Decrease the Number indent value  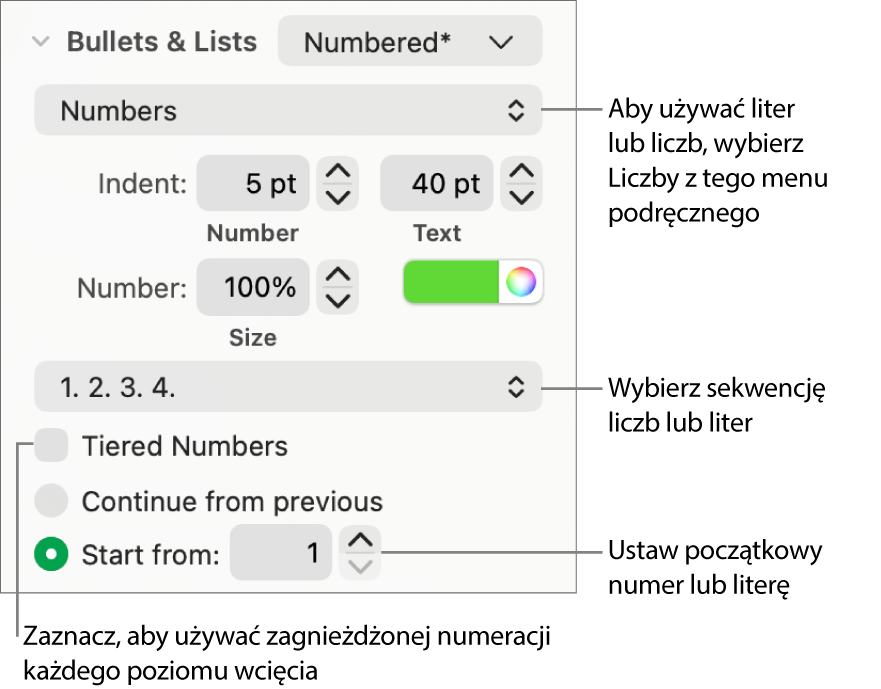point(338,196)
